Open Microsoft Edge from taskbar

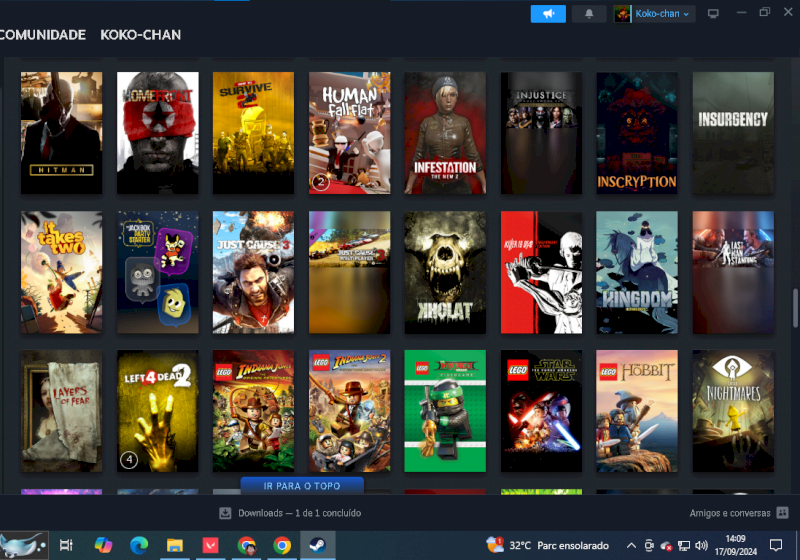point(139,545)
